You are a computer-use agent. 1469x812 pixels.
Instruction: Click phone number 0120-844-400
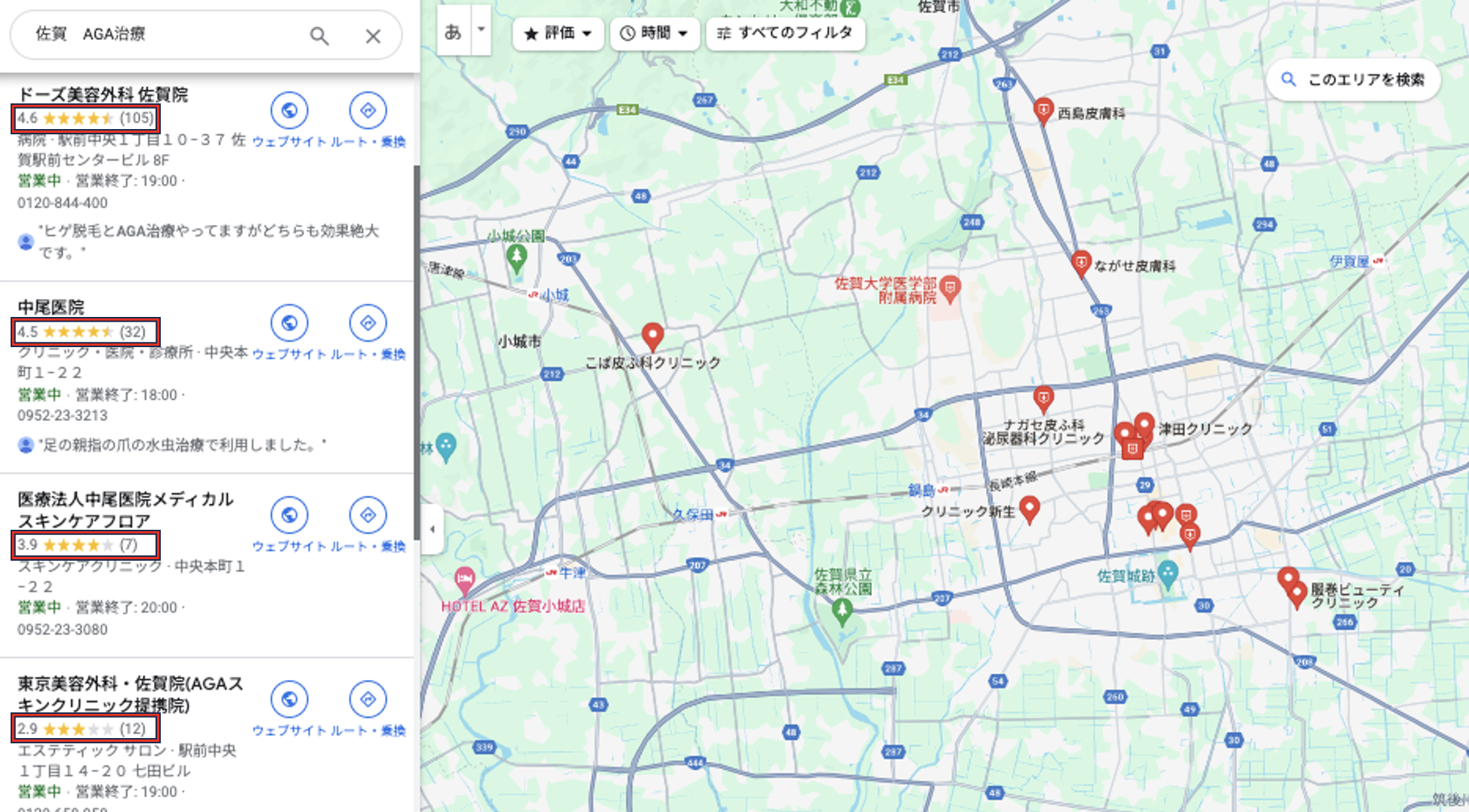point(63,203)
